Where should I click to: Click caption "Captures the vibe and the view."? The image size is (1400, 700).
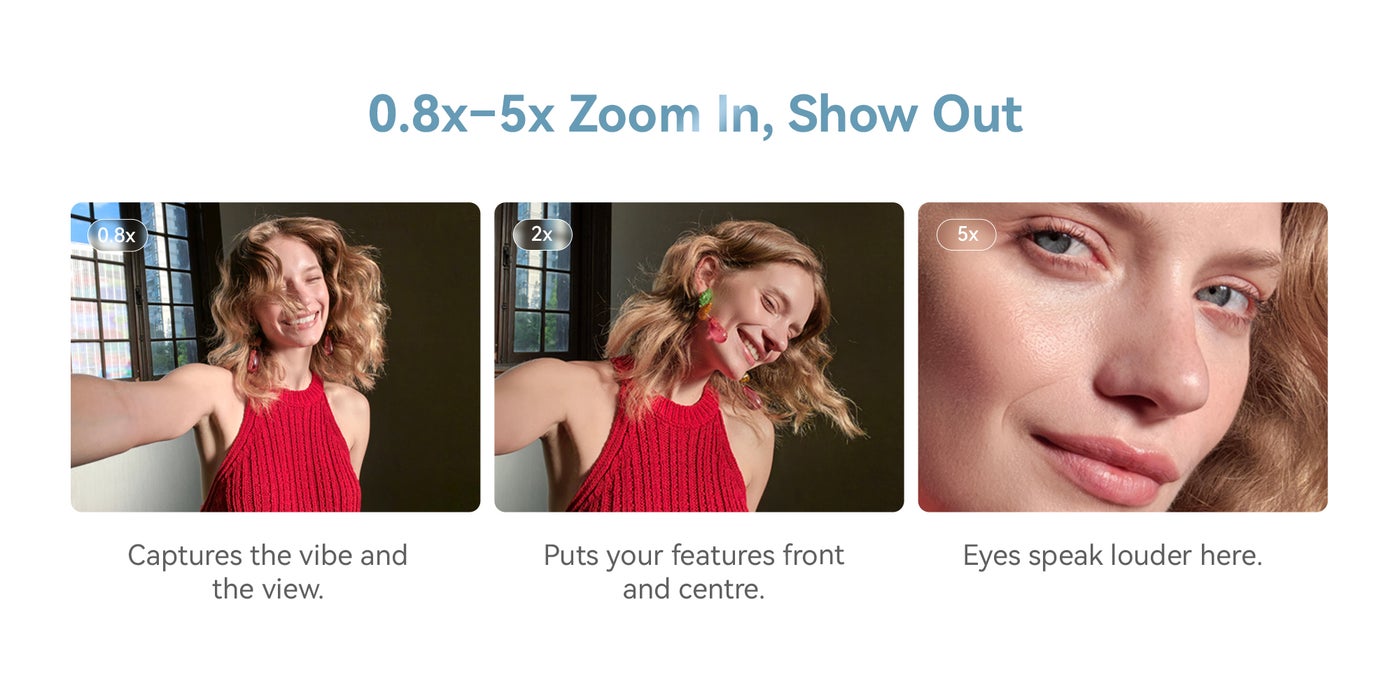[268, 572]
